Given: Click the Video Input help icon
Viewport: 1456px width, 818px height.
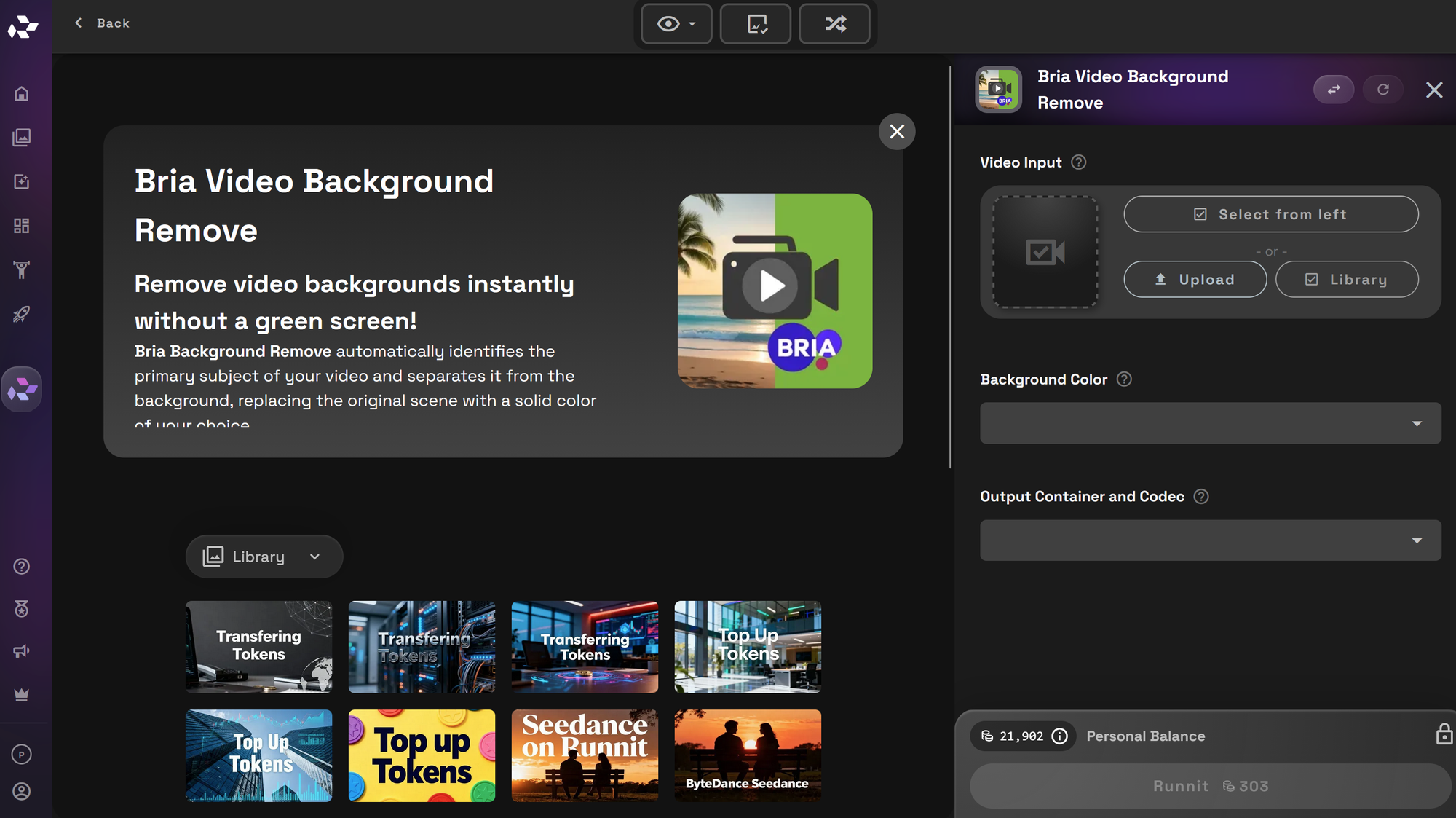Looking at the screenshot, I should pyautogui.click(x=1079, y=162).
